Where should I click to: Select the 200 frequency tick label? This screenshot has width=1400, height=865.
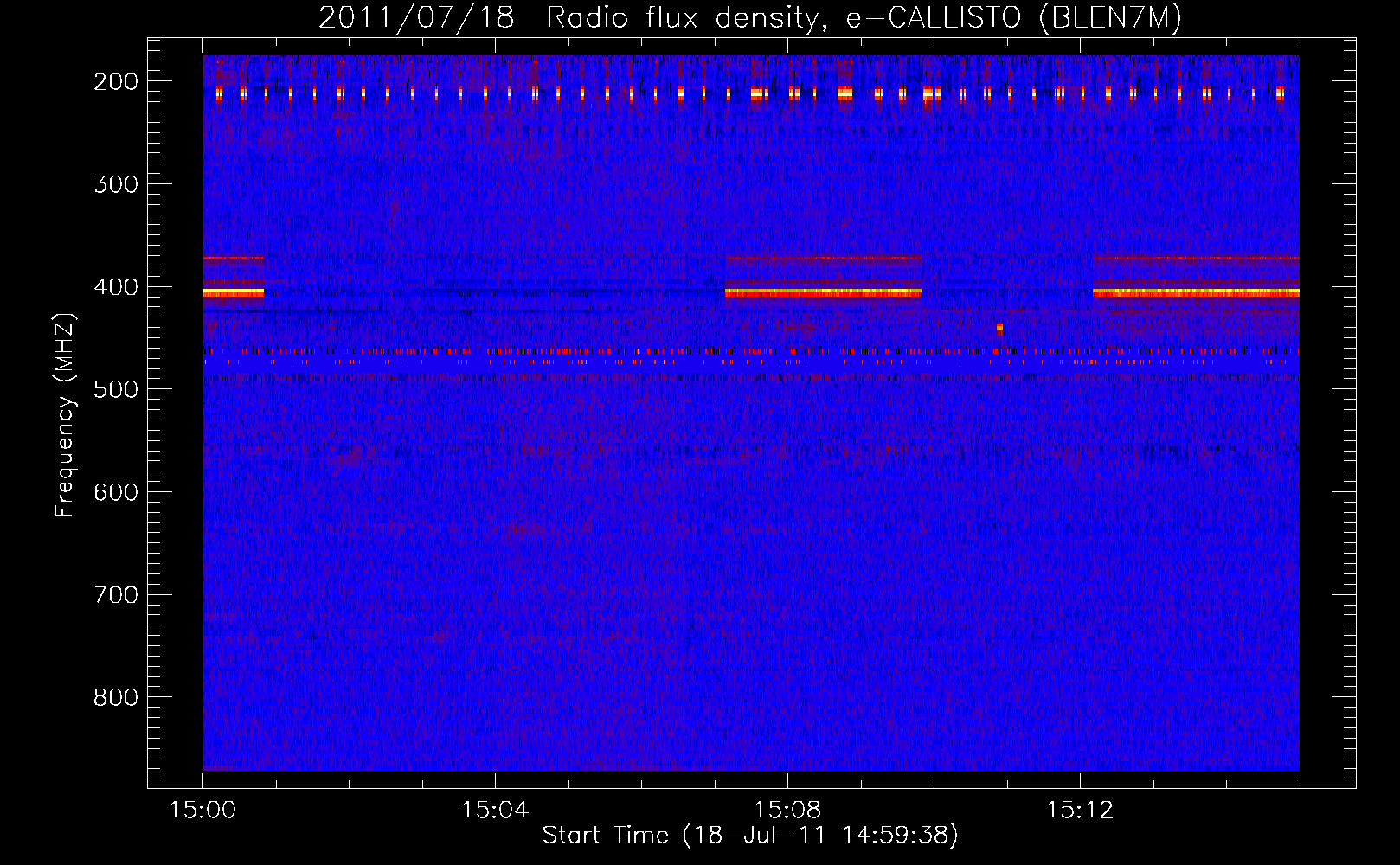pos(116,81)
